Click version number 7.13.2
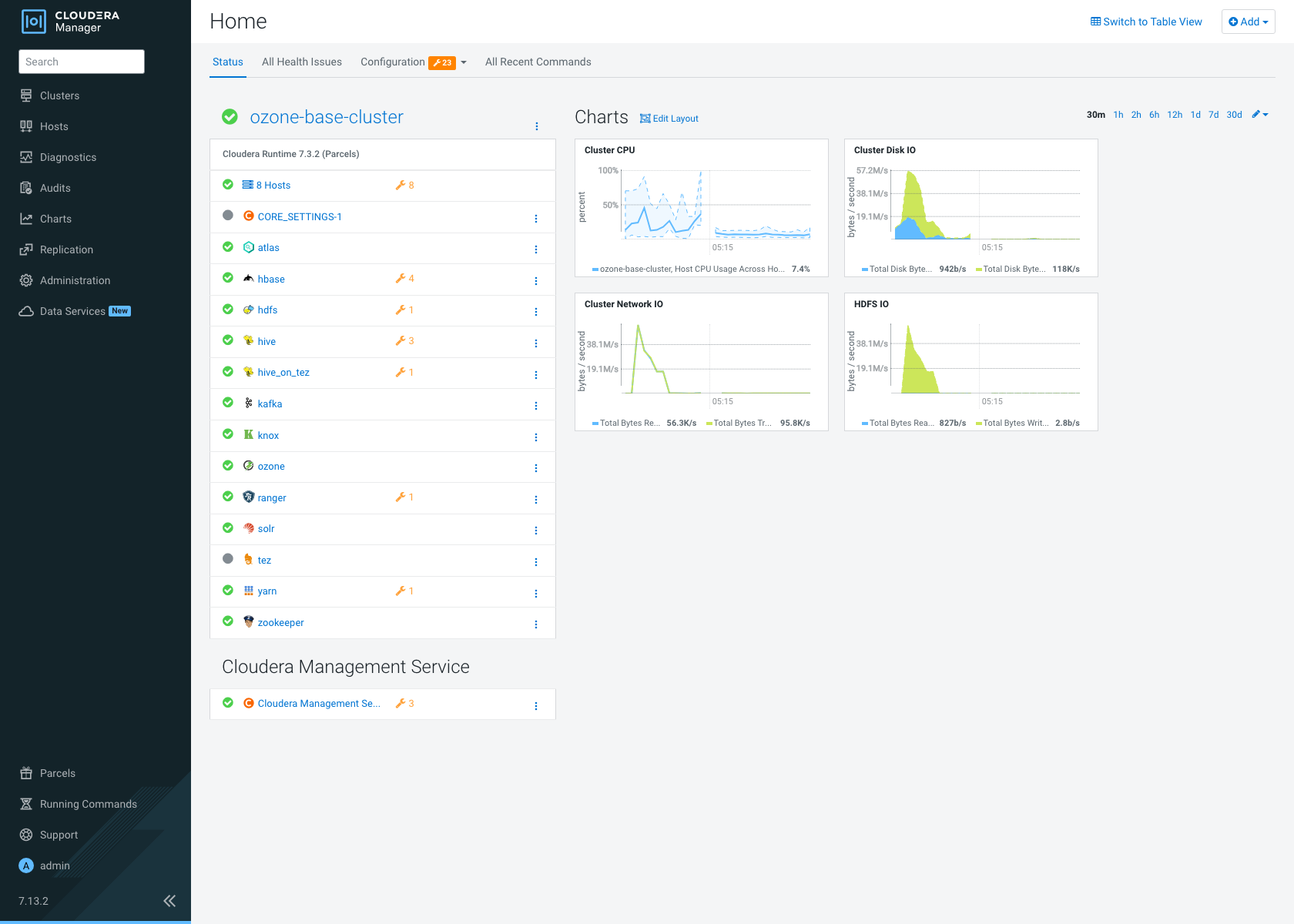1294x924 pixels. 33,901
